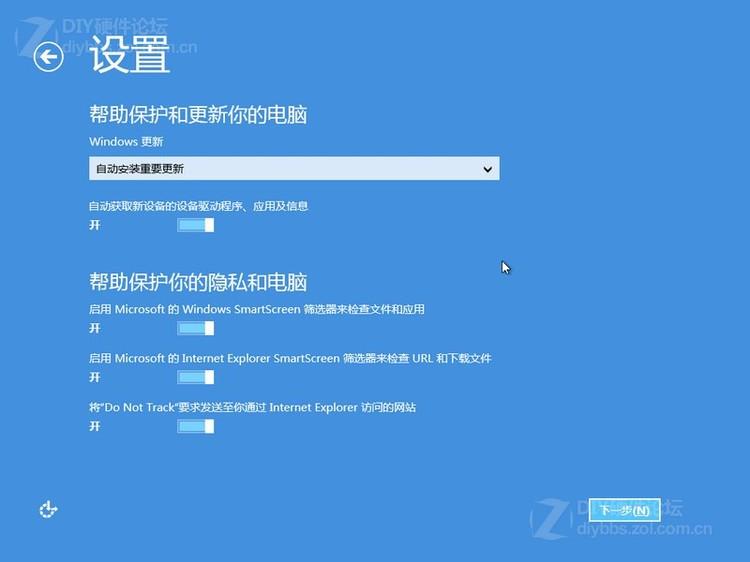750x562 pixels.
Task: Click 开 label under Internet Explorer SmartScreen
Action: click(x=95, y=378)
